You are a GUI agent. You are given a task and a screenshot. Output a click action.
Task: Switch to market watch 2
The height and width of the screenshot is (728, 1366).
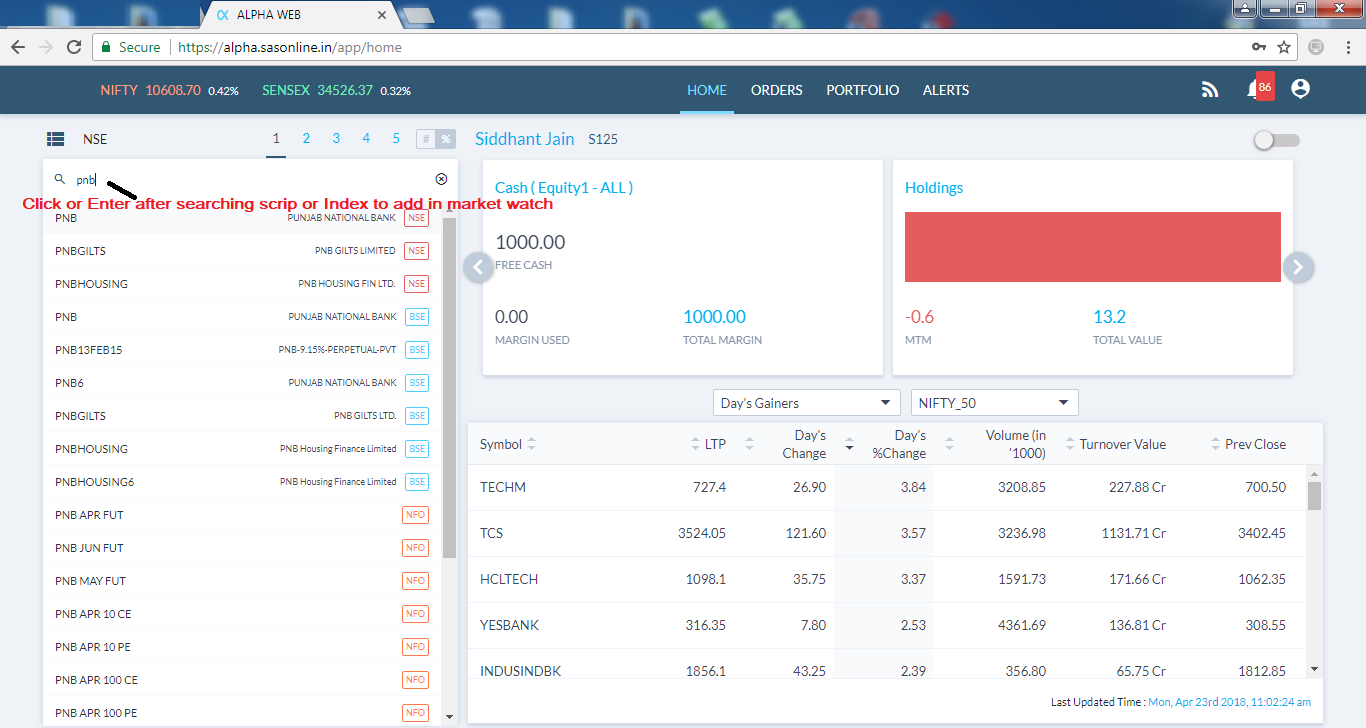point(306,139)
